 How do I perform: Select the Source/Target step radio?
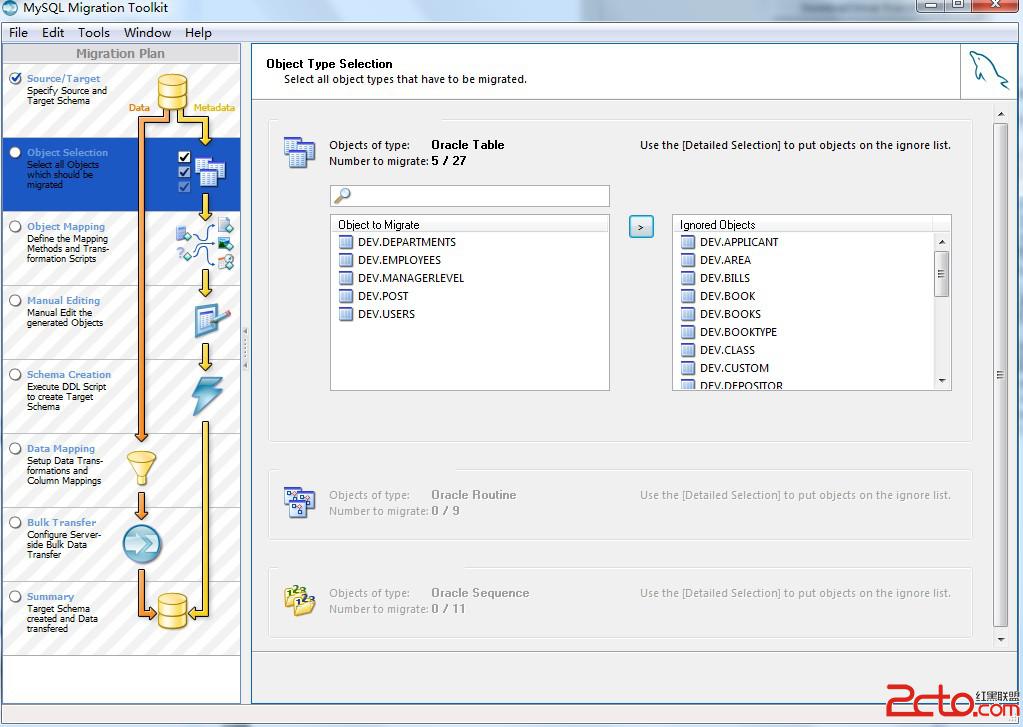pyautogui.click(x=16, y=78)
